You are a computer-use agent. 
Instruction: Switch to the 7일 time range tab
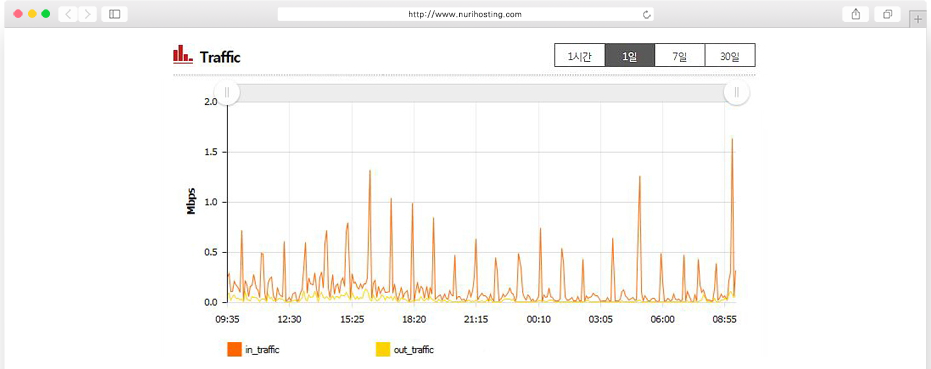click(680, 55)
